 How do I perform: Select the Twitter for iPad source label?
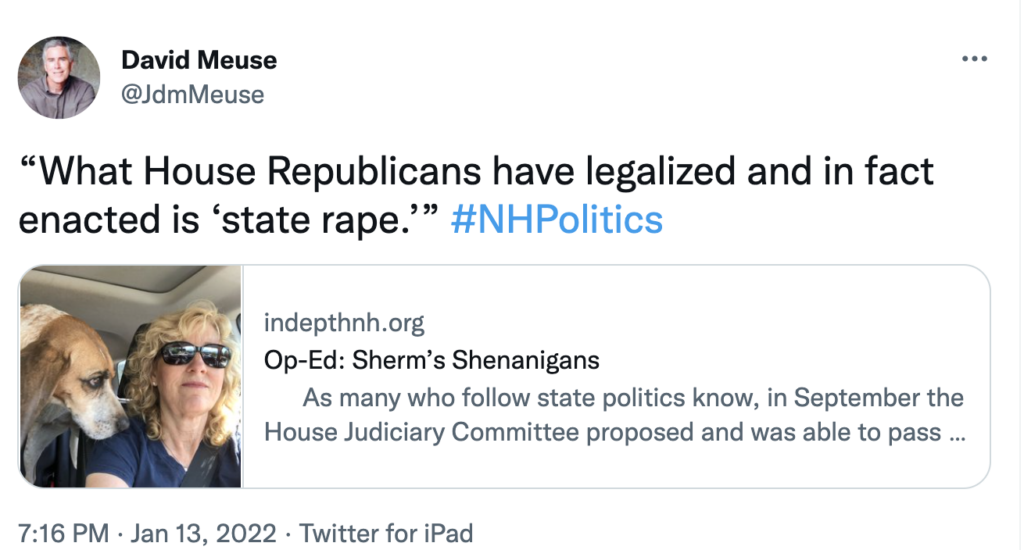386,533
